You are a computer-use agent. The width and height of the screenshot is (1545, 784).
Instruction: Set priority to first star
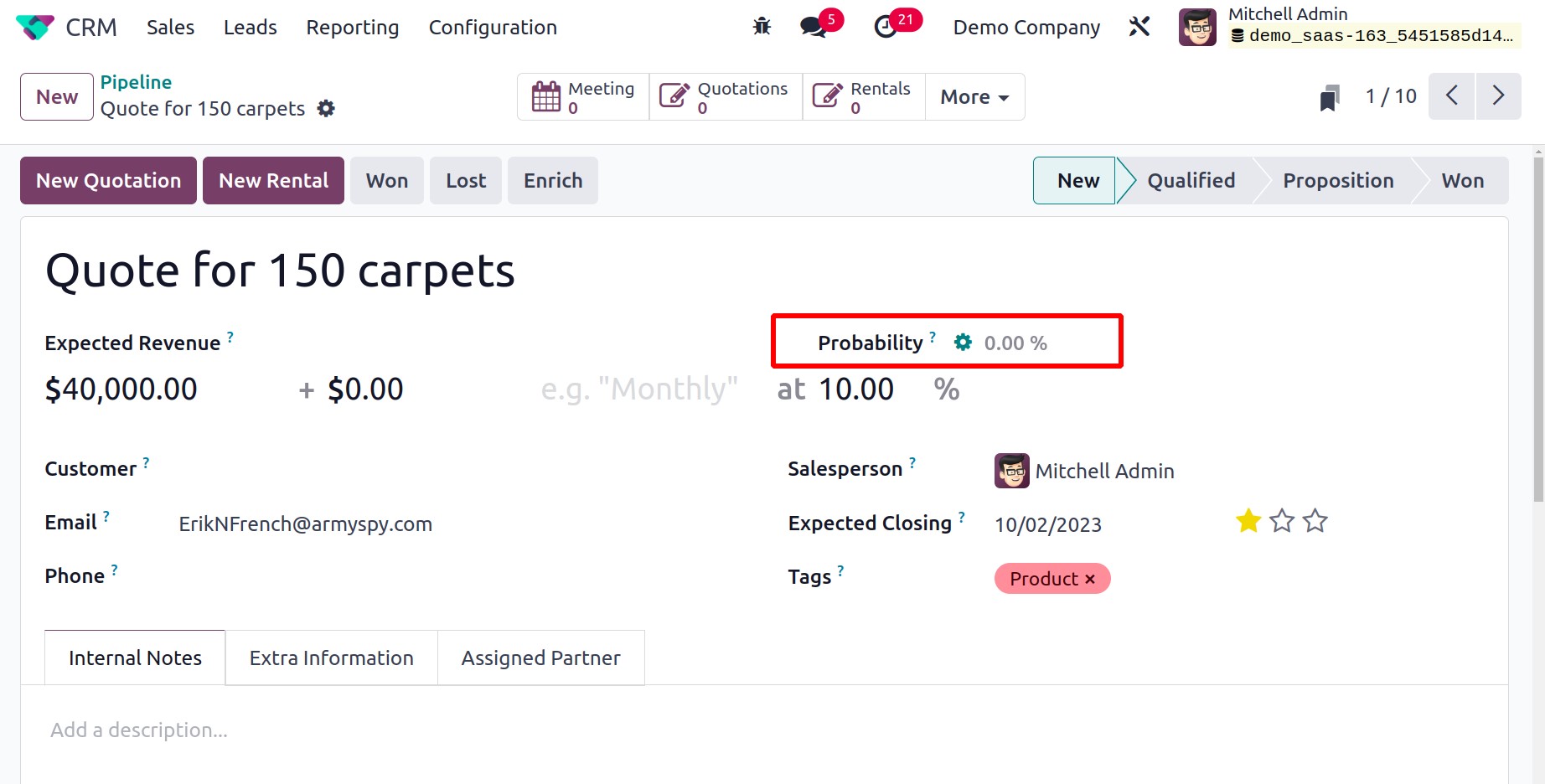[1248, 521]
